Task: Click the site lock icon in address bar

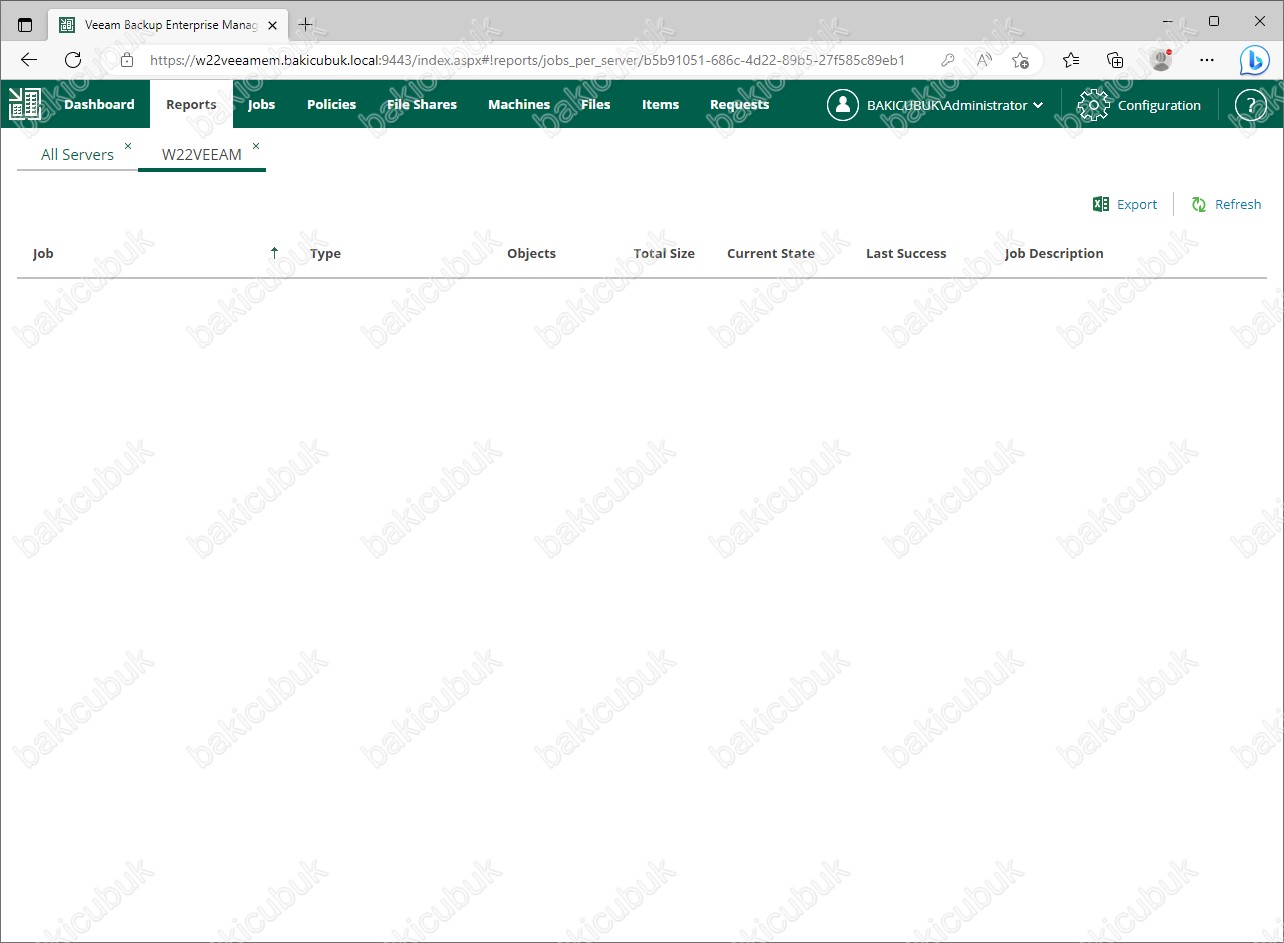Action: (127, 60)
